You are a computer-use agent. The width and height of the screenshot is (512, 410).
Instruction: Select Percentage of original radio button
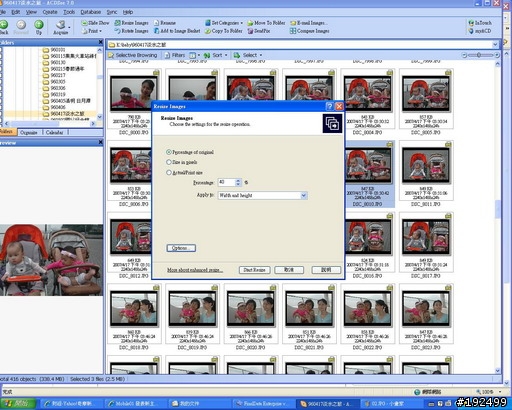coord(169,152)
